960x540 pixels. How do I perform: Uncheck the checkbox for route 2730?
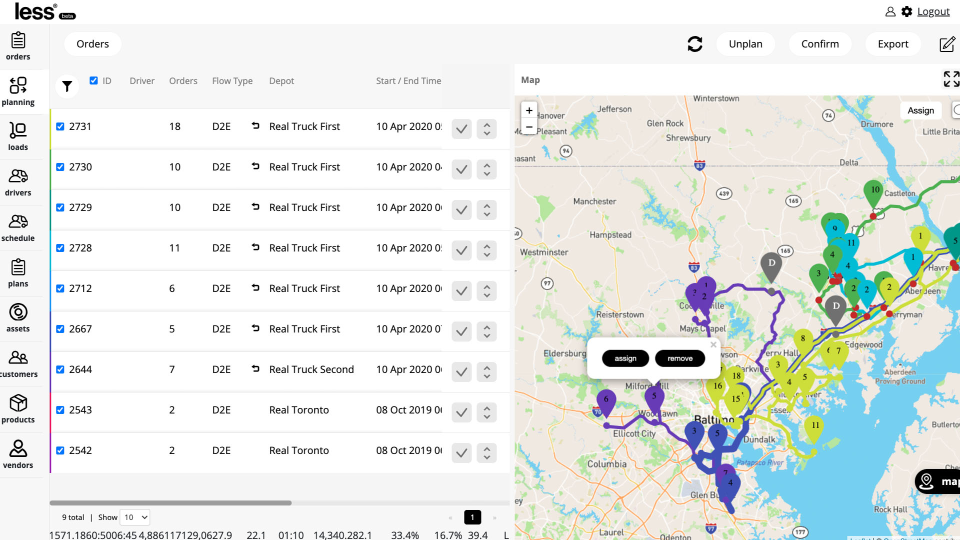(x=60, y=167)
